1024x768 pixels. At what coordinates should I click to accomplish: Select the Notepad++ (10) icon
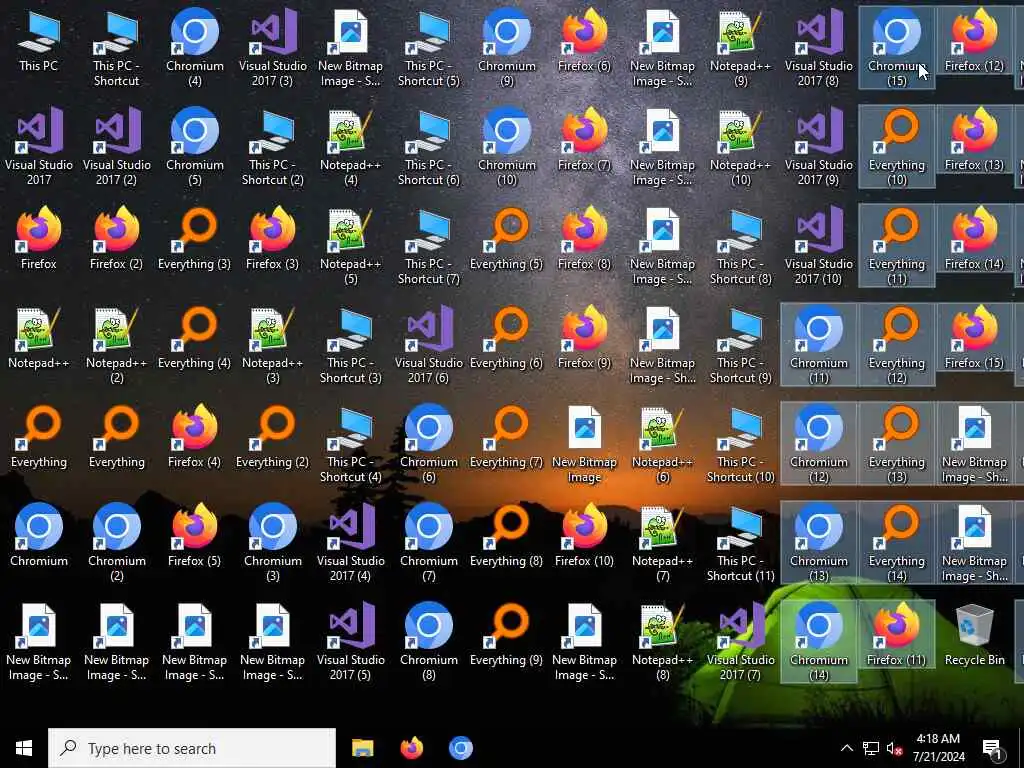click(x=741, y=148)
